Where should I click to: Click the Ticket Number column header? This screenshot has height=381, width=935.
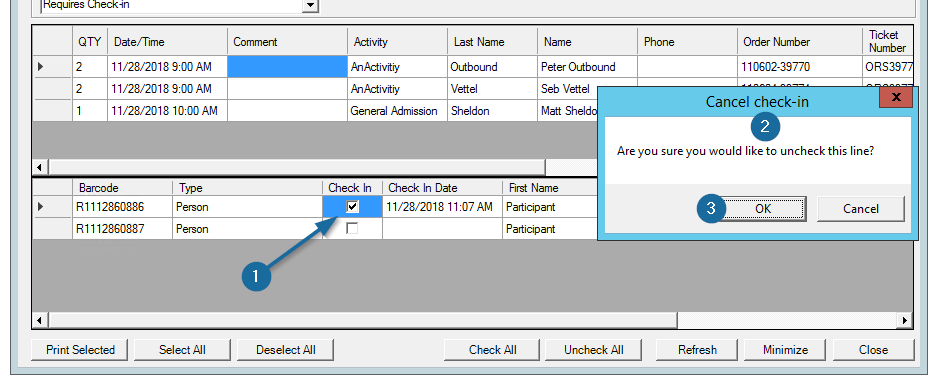887,42
